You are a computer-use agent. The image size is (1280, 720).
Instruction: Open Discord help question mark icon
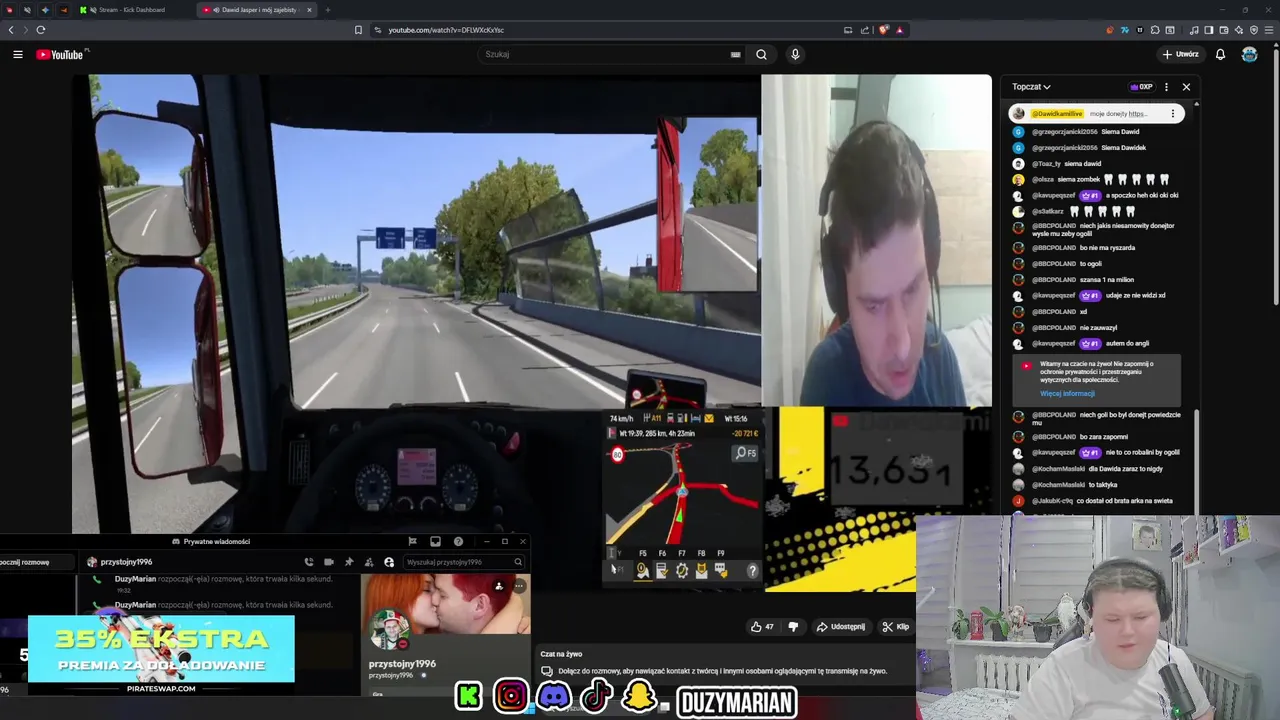click(458, 541)
